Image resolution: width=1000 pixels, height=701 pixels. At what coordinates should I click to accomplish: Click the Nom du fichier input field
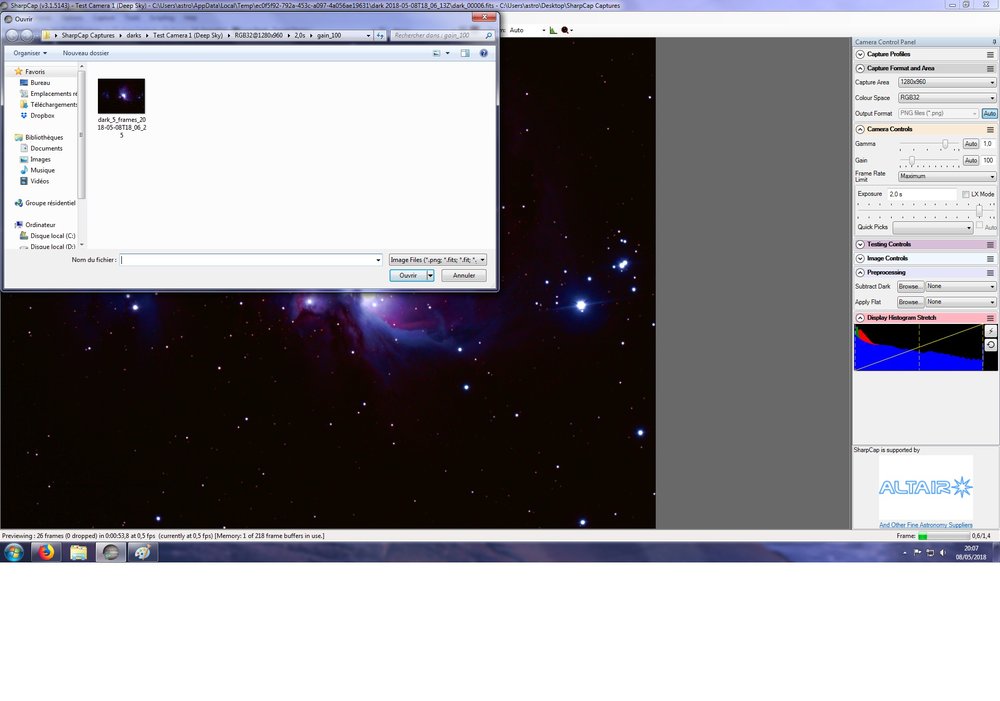(251, 260)
